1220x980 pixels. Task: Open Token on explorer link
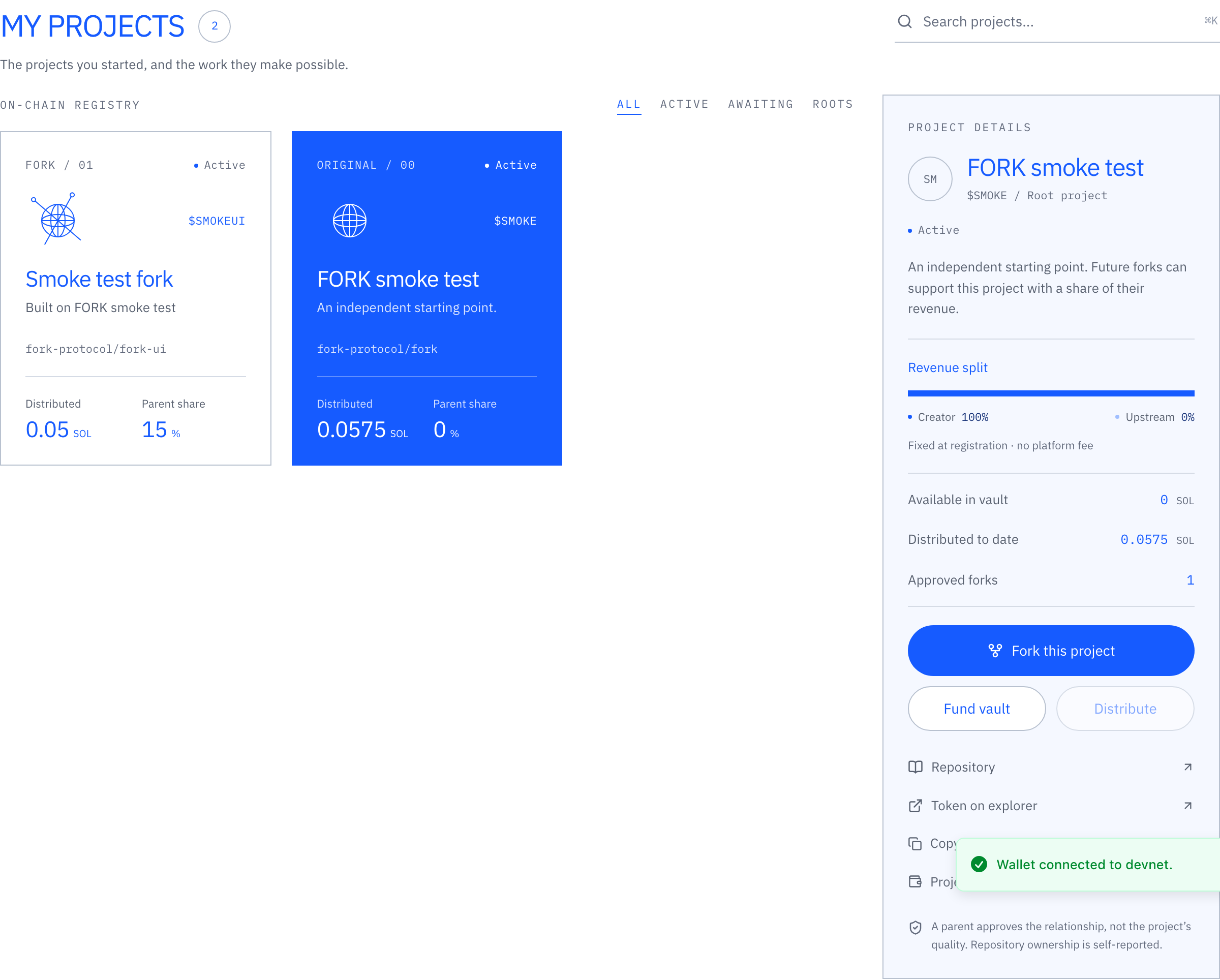(1051, 805)
